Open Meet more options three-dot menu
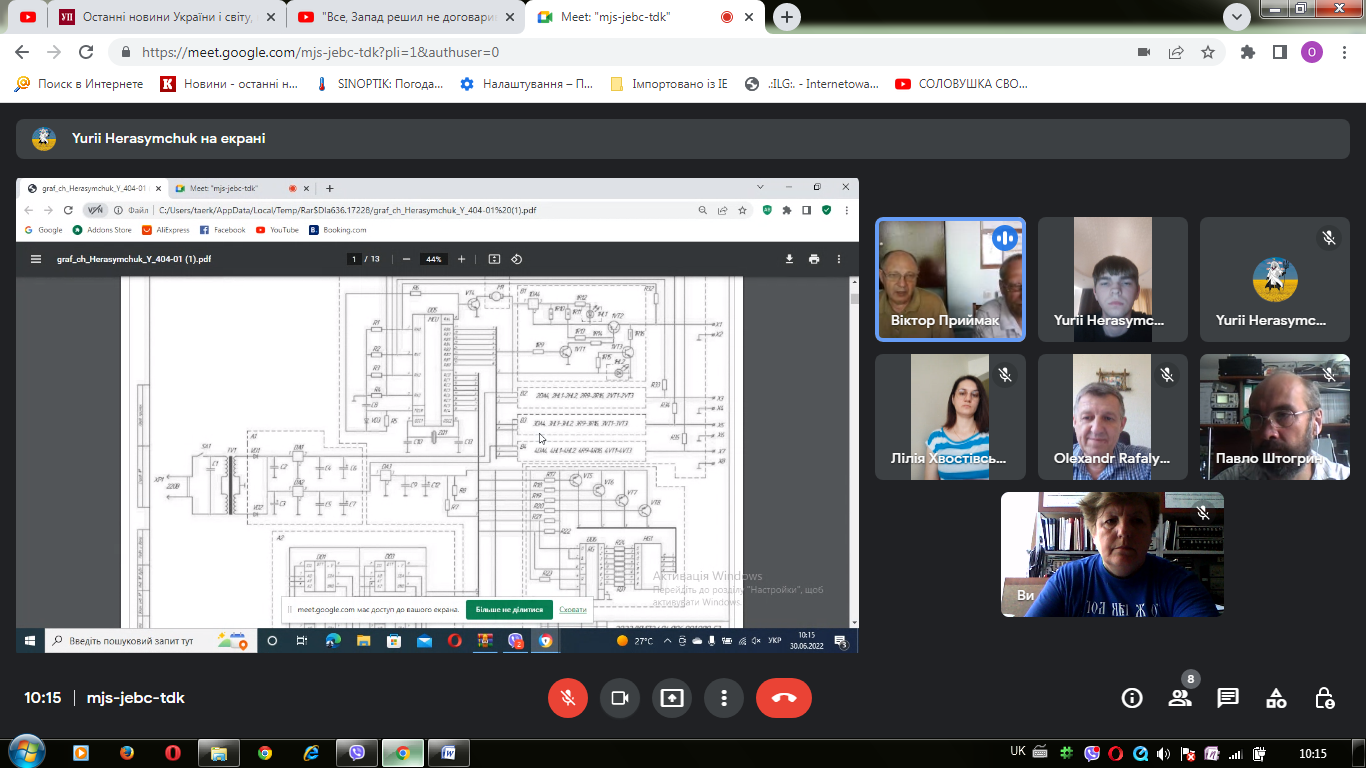 coord(724,698)
